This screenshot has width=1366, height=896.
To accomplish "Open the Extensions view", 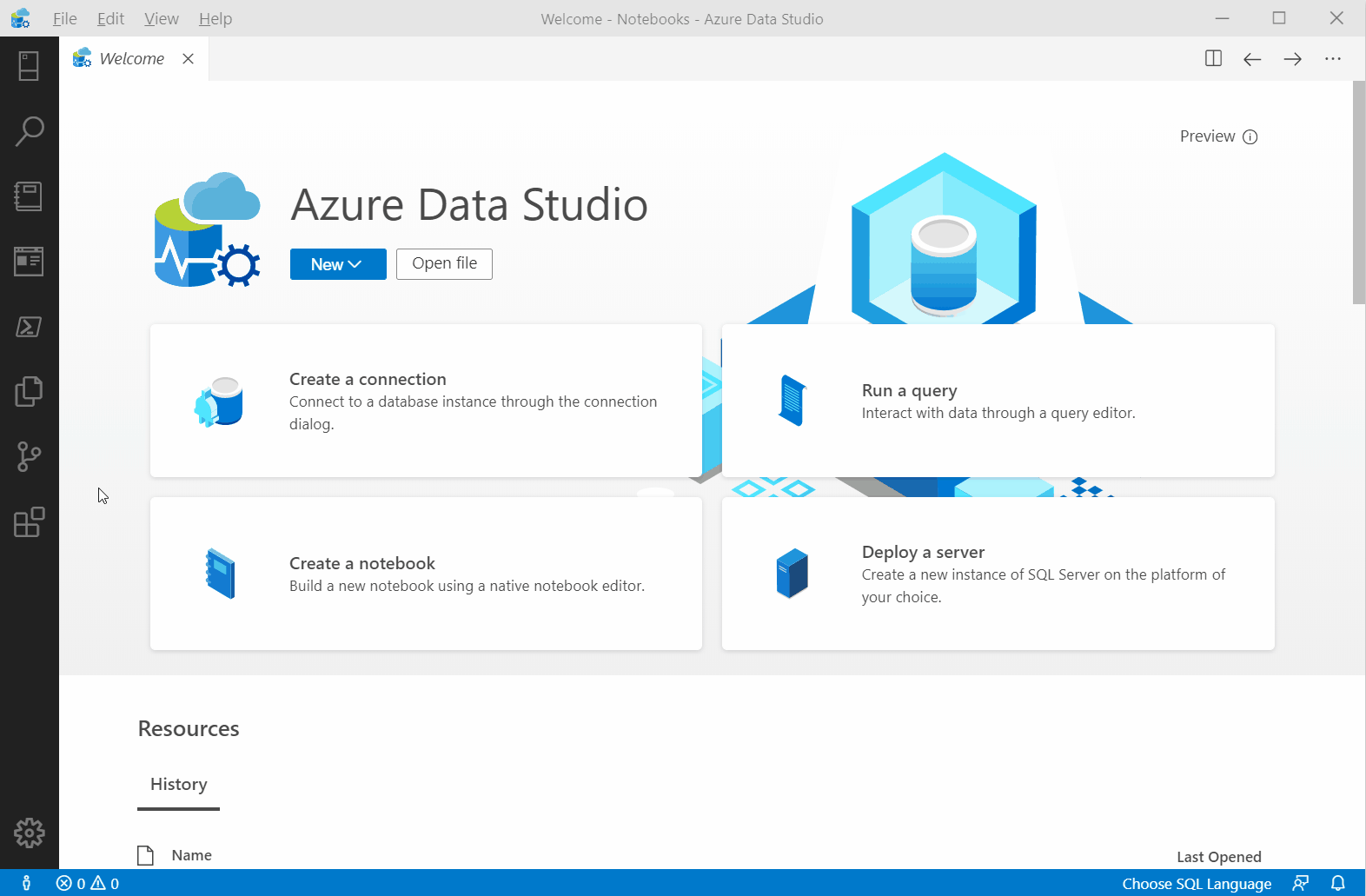I will pos(29,522).
